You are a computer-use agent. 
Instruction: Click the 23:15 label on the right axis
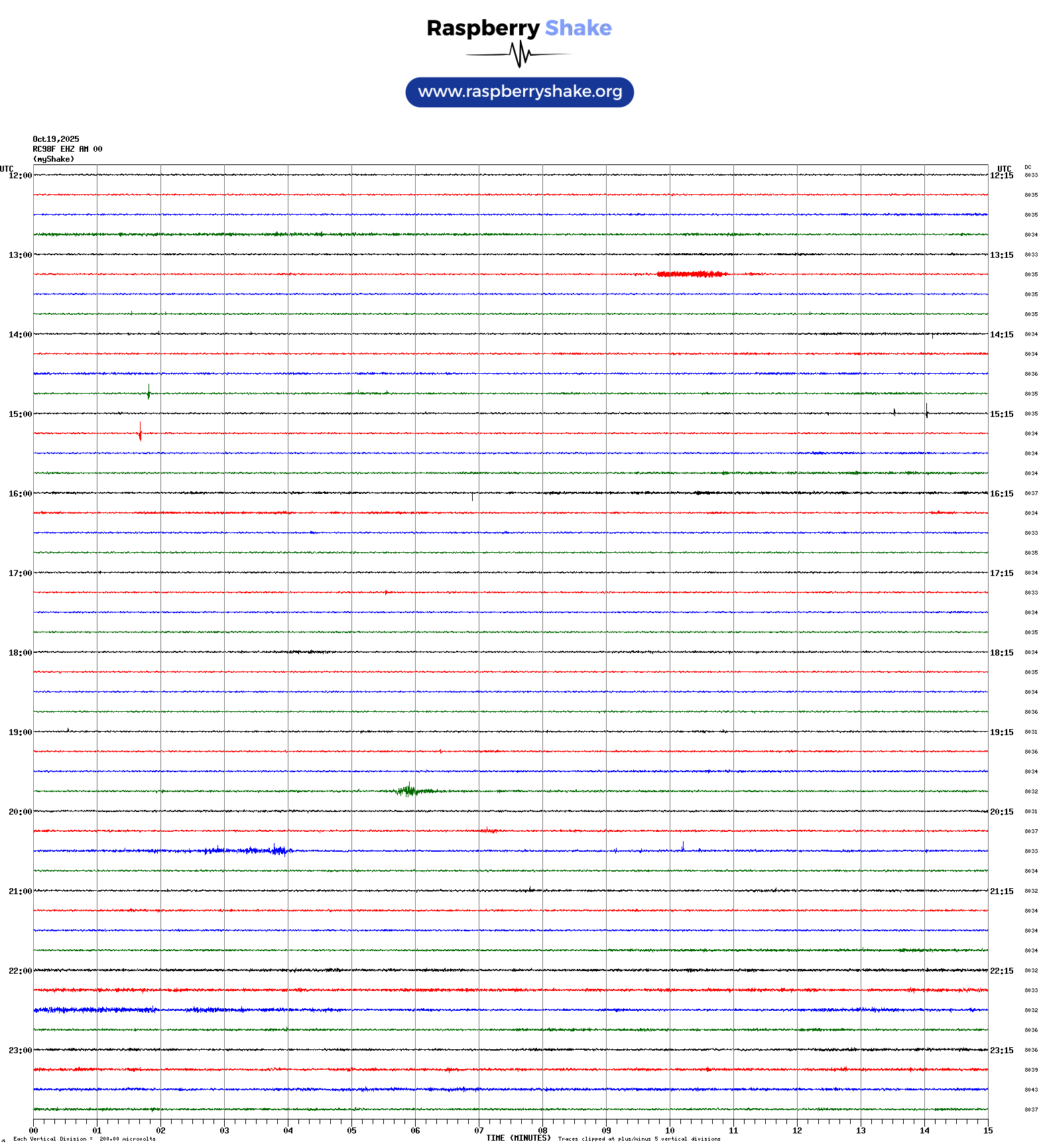tap(1001, 1051)
